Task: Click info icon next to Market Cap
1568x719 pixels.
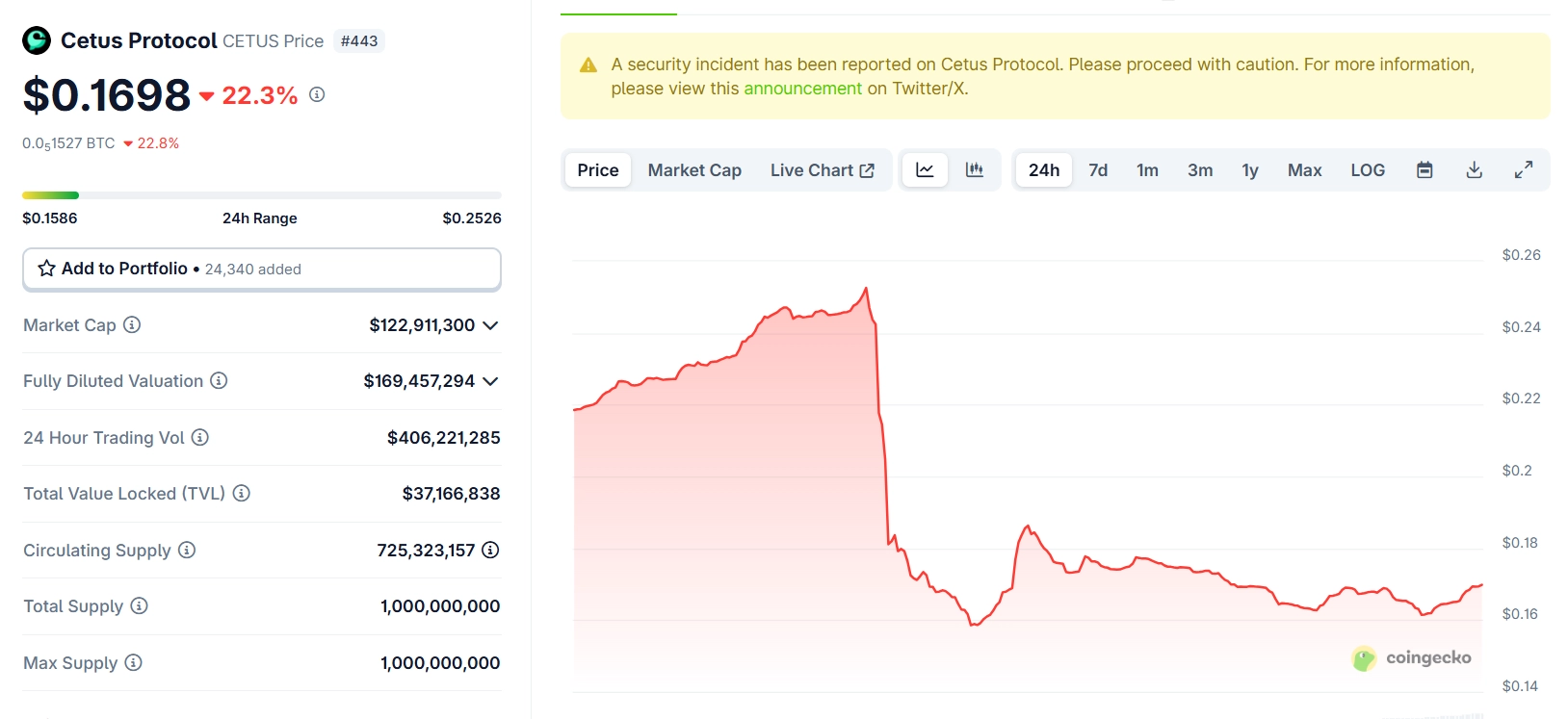Action: [x=132, y=325]
